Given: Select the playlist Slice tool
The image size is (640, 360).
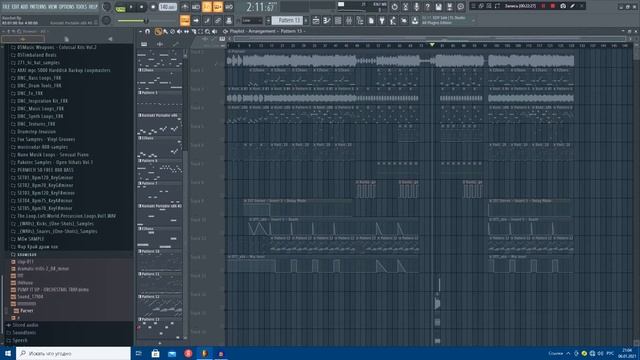Looking at the screenshot, I should pos(193,31).
